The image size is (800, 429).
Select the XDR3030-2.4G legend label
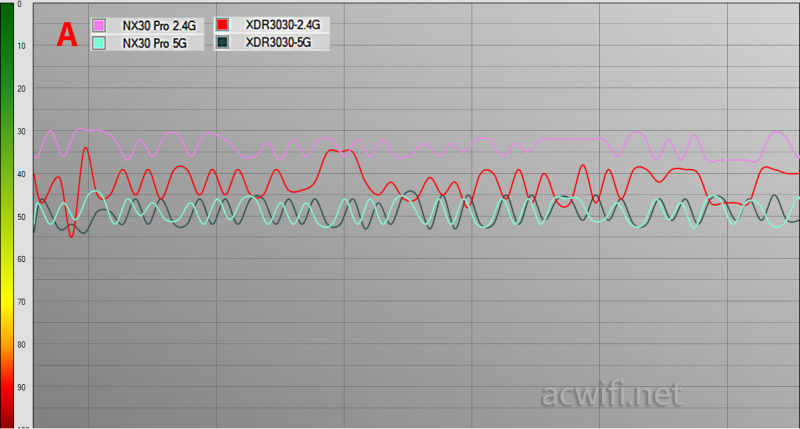pos(286,24)
